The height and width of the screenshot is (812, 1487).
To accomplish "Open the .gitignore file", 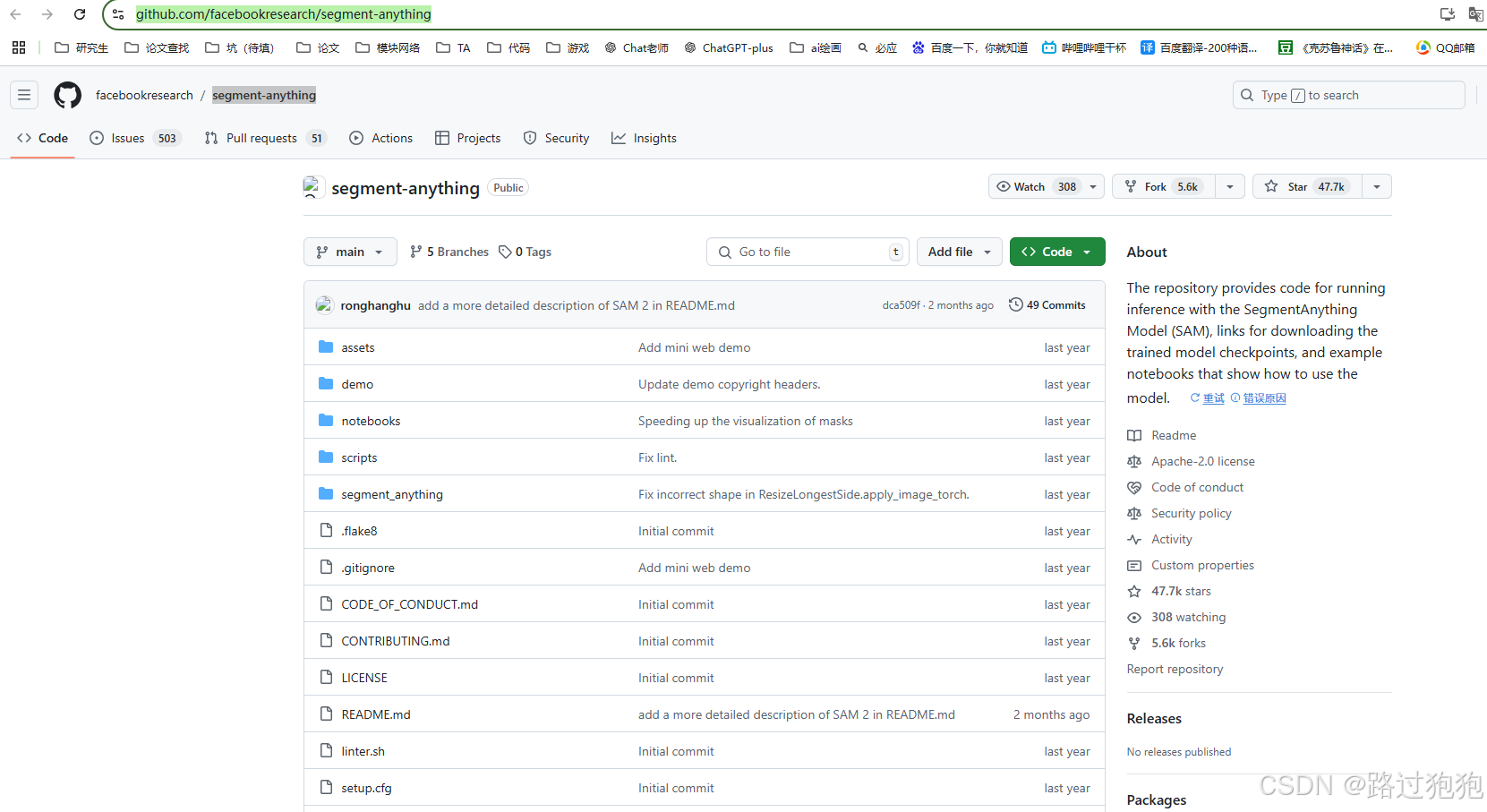I will click(368, 568).
